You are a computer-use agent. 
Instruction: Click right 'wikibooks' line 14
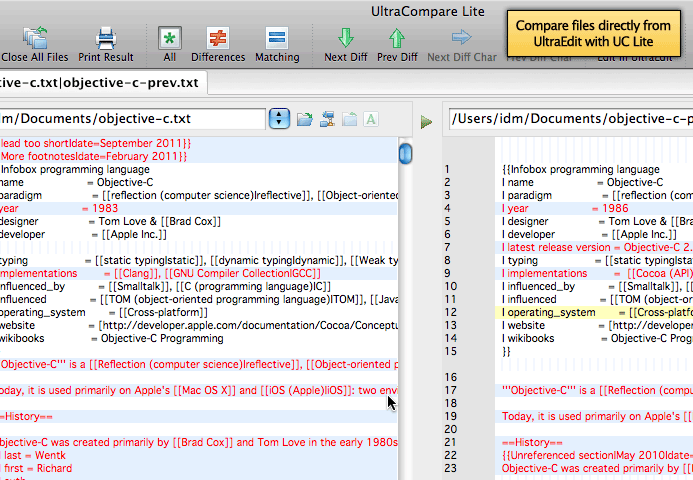[x=594, y=339]
